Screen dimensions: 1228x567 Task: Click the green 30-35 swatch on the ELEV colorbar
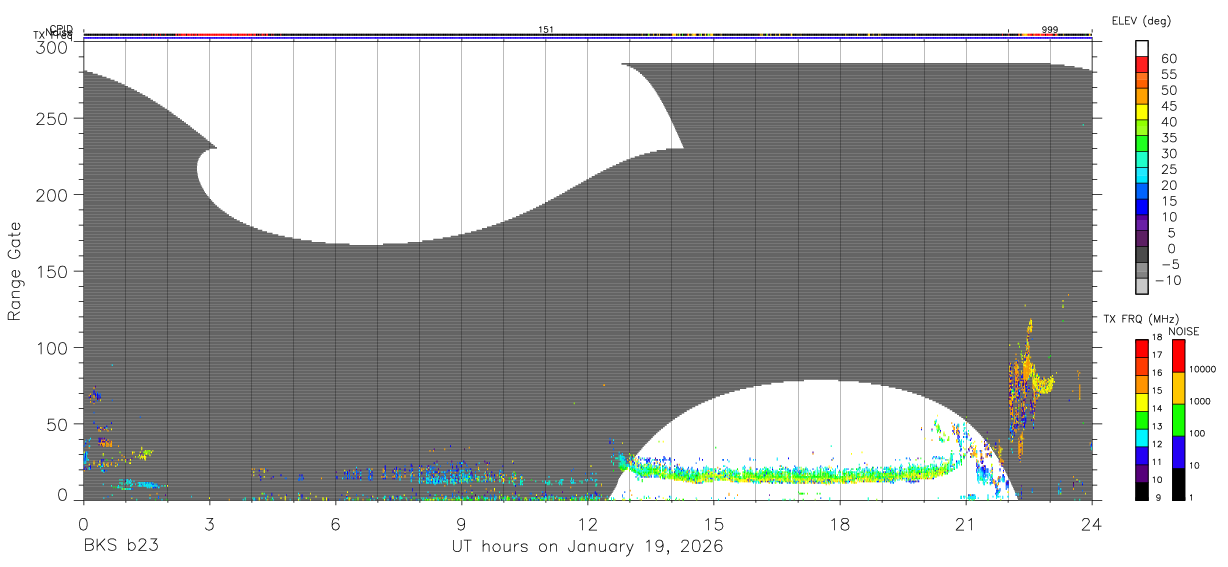1142,144
